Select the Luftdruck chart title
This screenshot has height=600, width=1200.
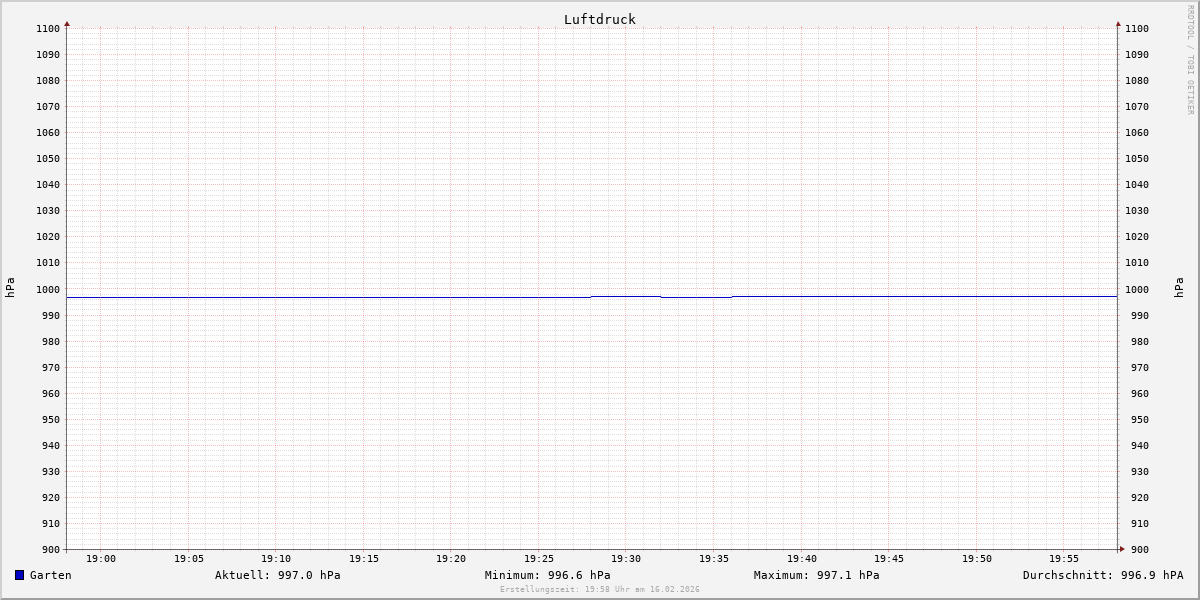[x=600, y=19]
